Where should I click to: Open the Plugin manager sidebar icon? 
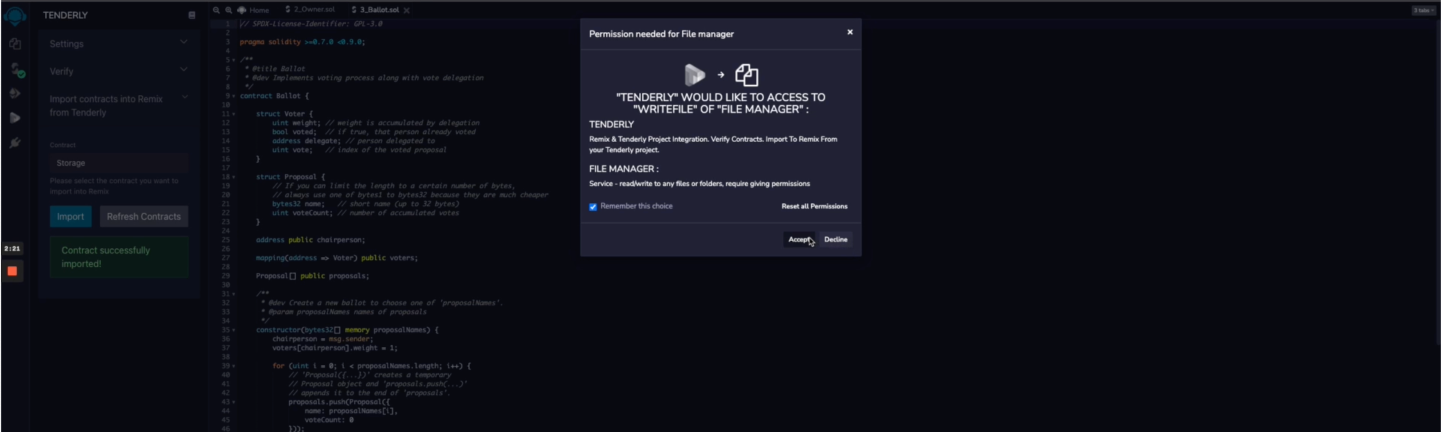[15, 143]
